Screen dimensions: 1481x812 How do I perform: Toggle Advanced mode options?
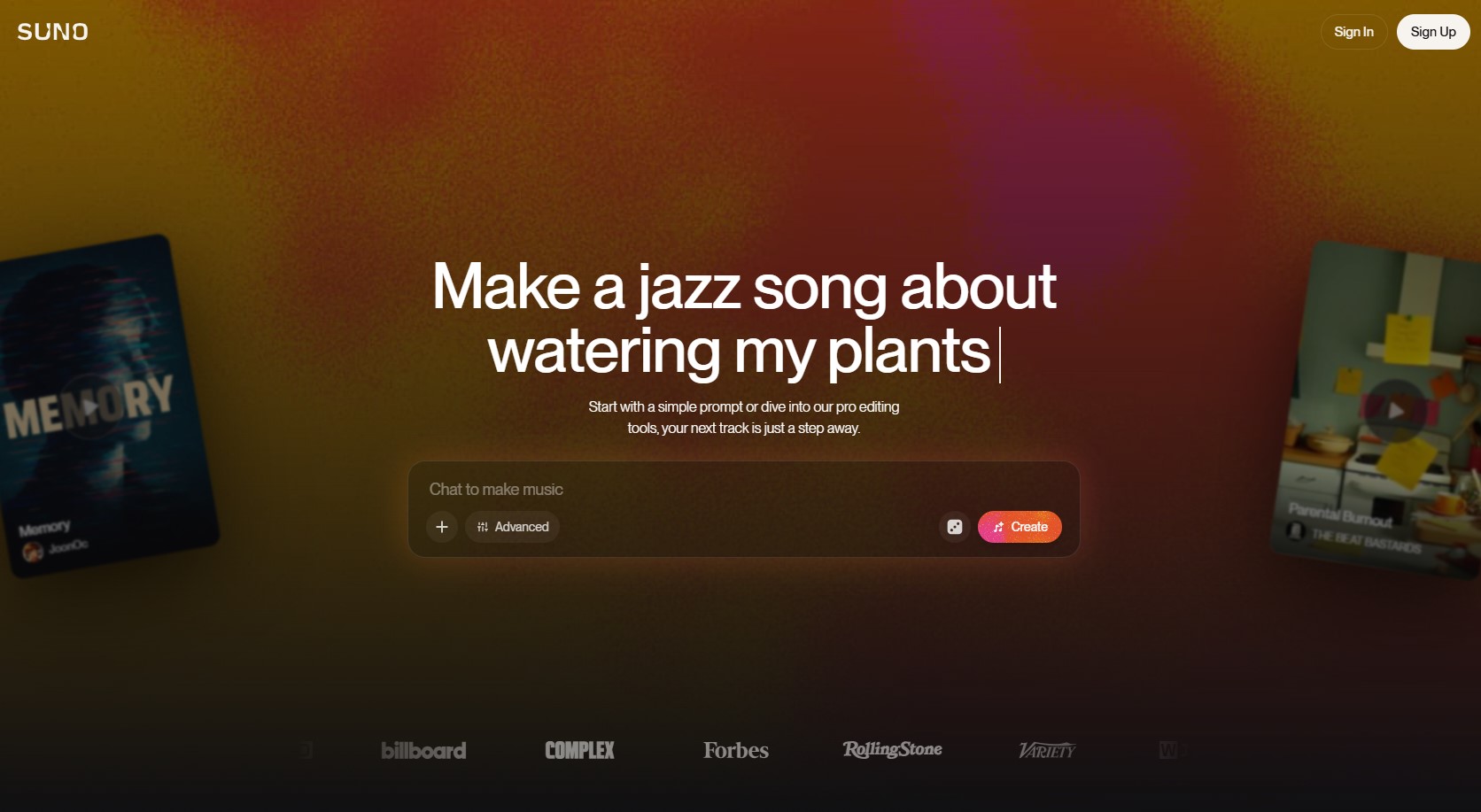[x=513, y=527]
